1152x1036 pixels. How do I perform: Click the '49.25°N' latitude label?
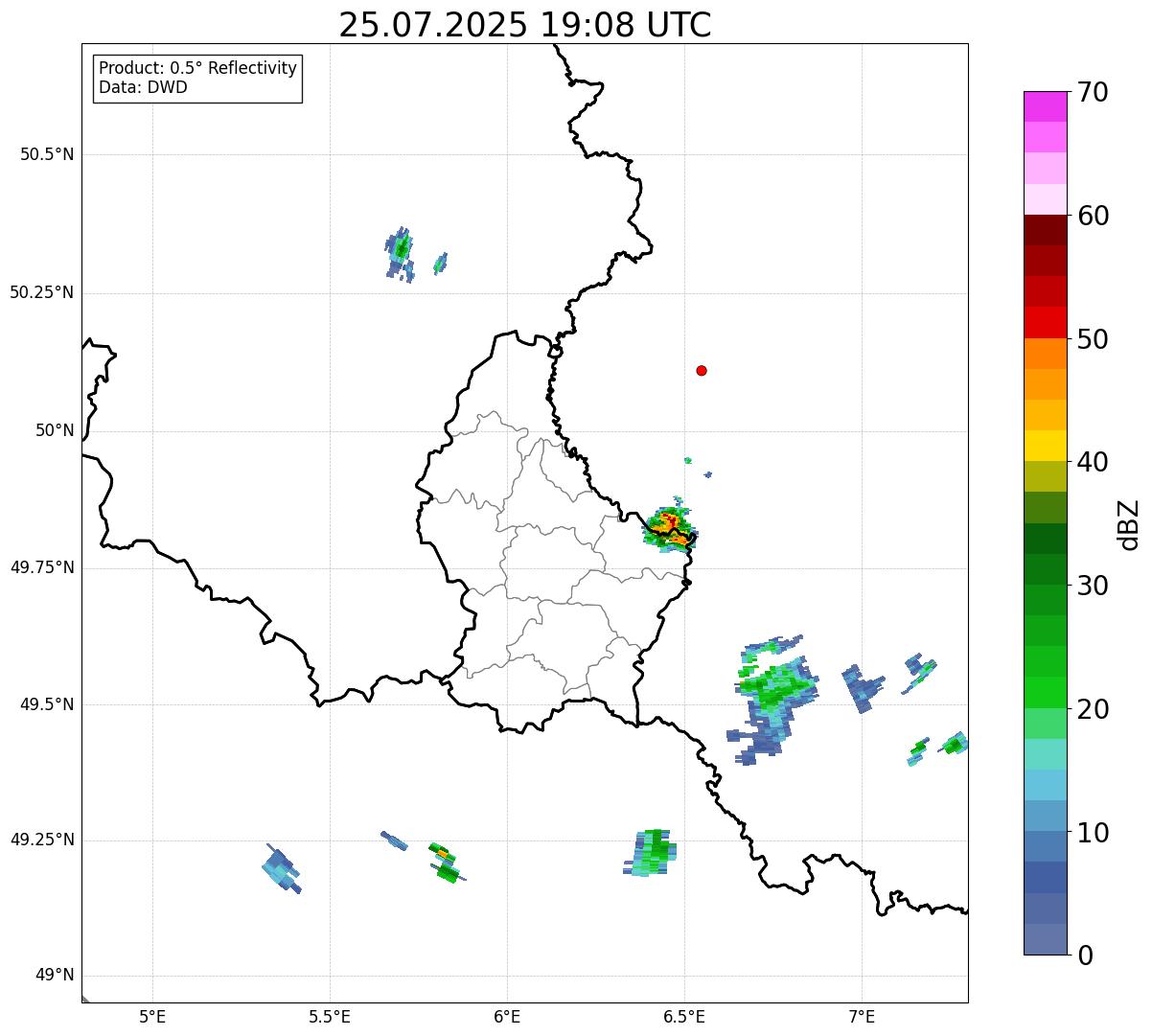click(x=42, y=840)
